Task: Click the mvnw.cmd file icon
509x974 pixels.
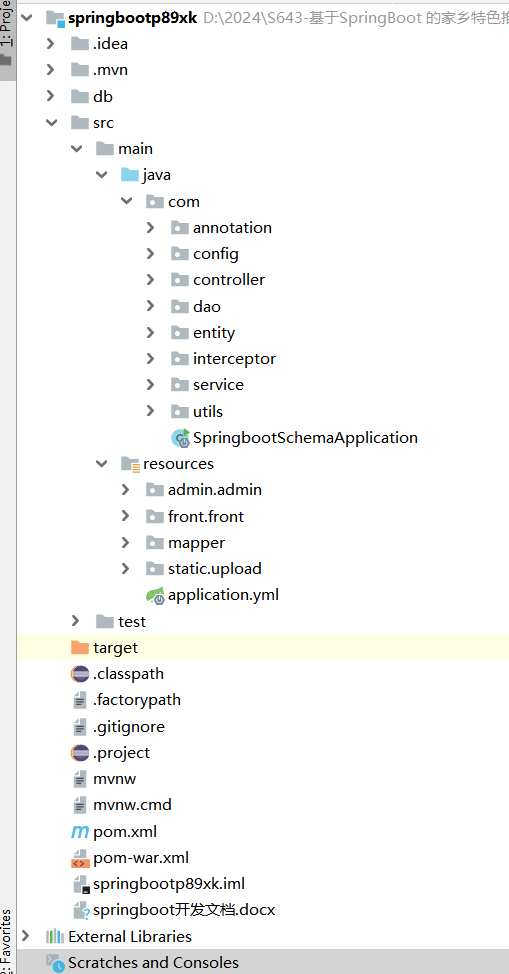Action: (x=80, y=805)
